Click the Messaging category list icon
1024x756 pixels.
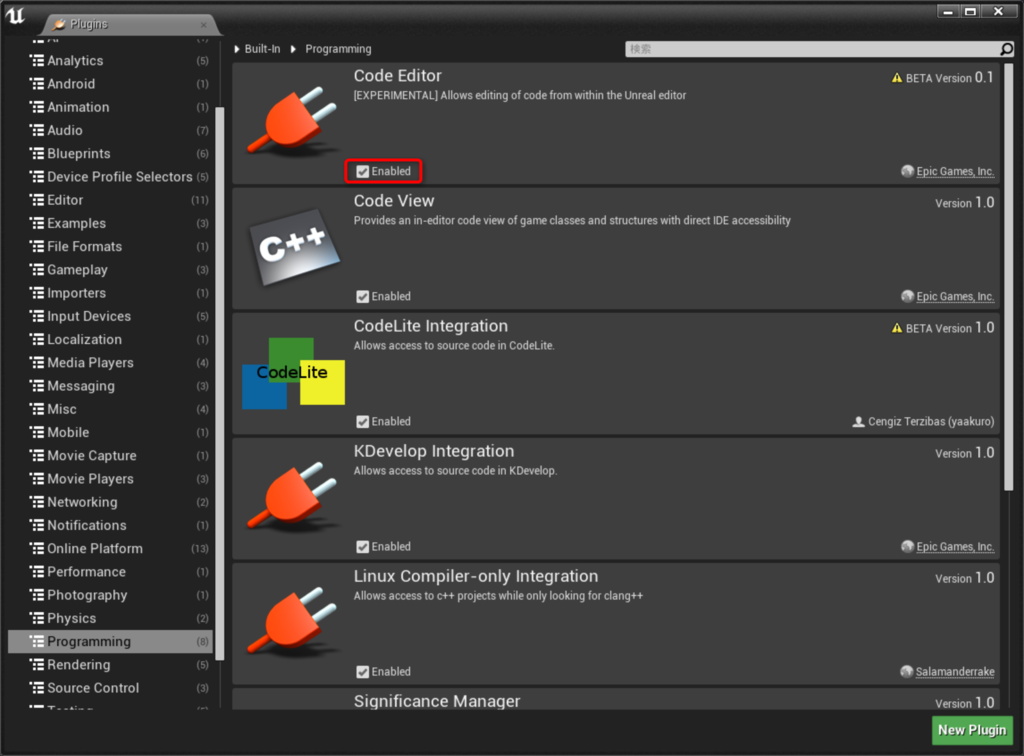[x=37, y=386]
